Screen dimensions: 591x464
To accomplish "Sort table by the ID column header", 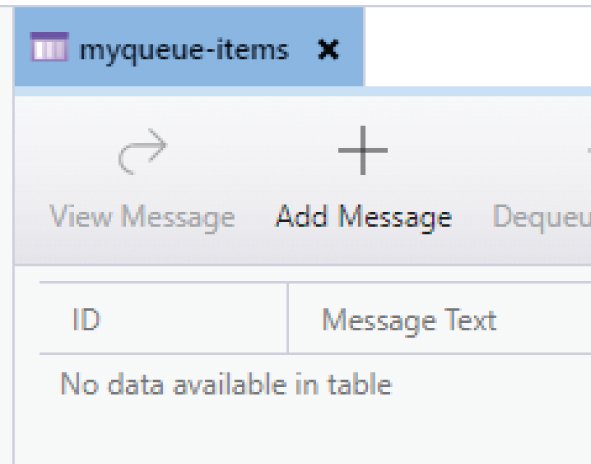I will [x=164, y=319].
